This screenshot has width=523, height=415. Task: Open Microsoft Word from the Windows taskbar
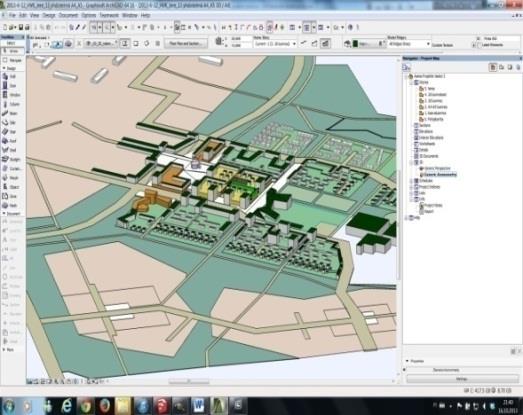click(199, 406)
